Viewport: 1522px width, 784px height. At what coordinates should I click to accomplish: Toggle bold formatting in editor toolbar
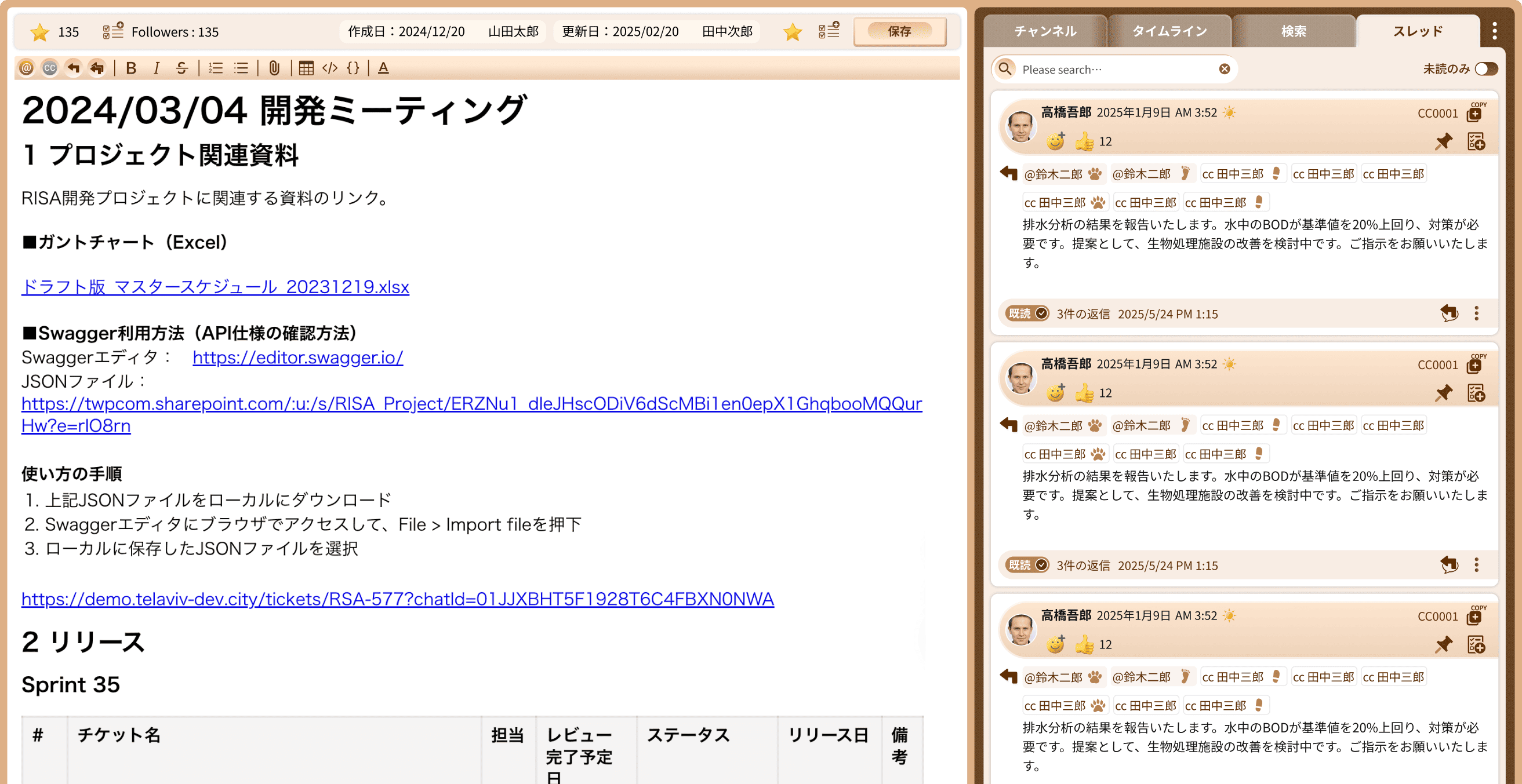(x=131, y=68)
